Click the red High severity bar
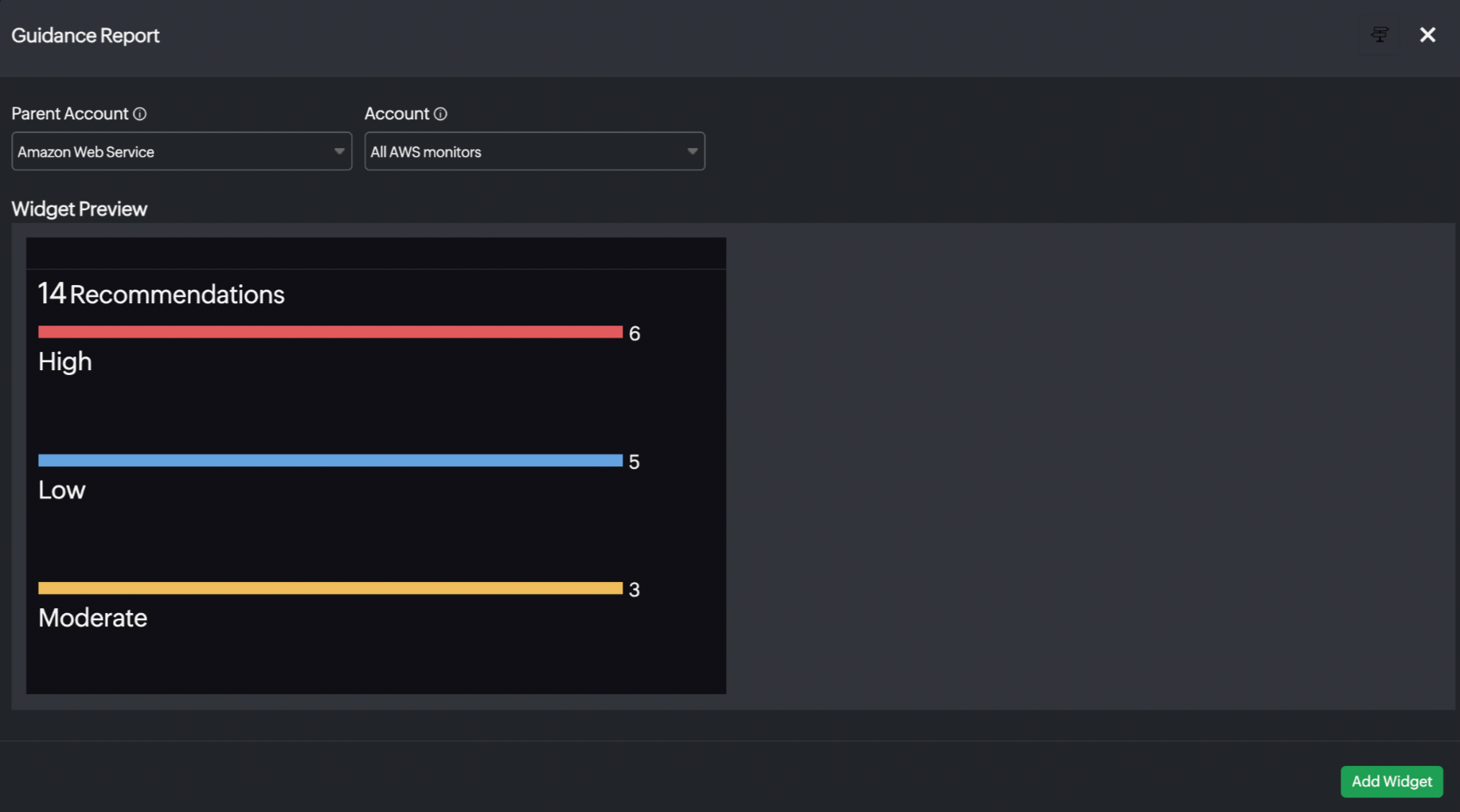The image size is (1460, 812). coord(330,332)
